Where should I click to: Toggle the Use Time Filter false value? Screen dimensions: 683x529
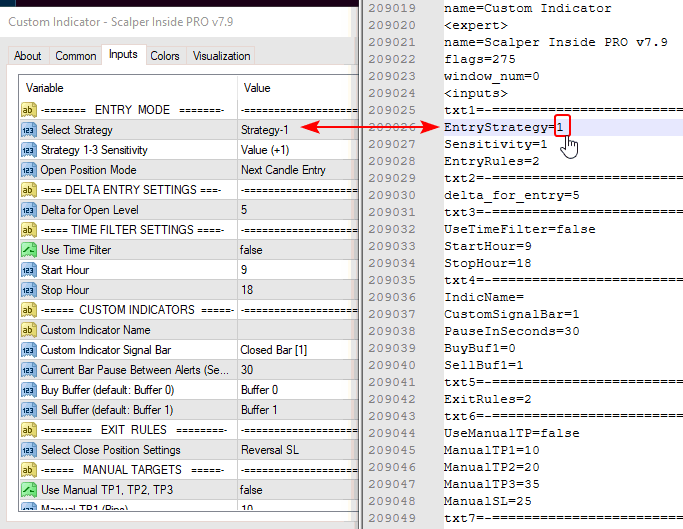pos(298,250)
